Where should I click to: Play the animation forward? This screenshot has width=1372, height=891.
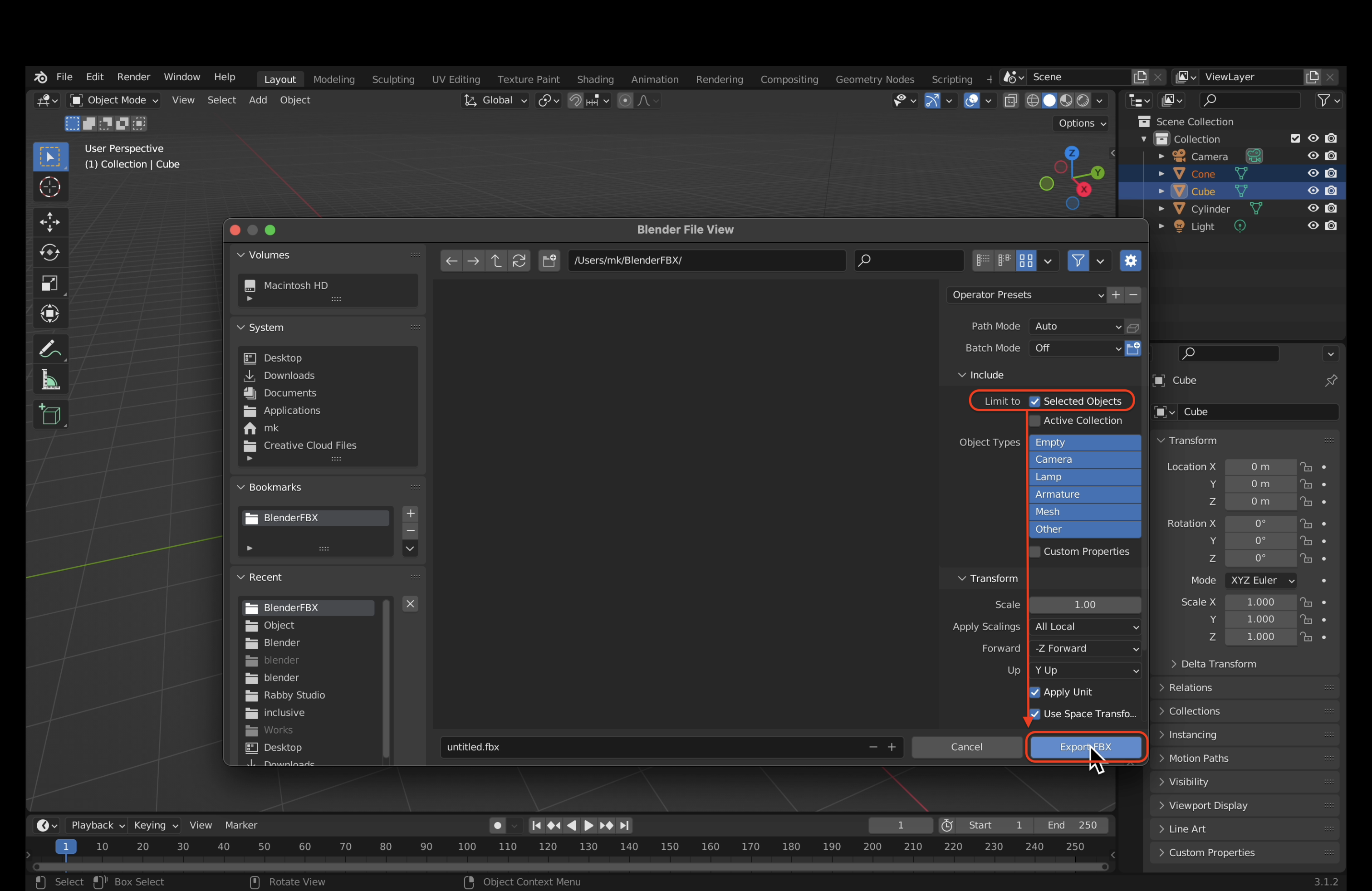click(588, 825)
